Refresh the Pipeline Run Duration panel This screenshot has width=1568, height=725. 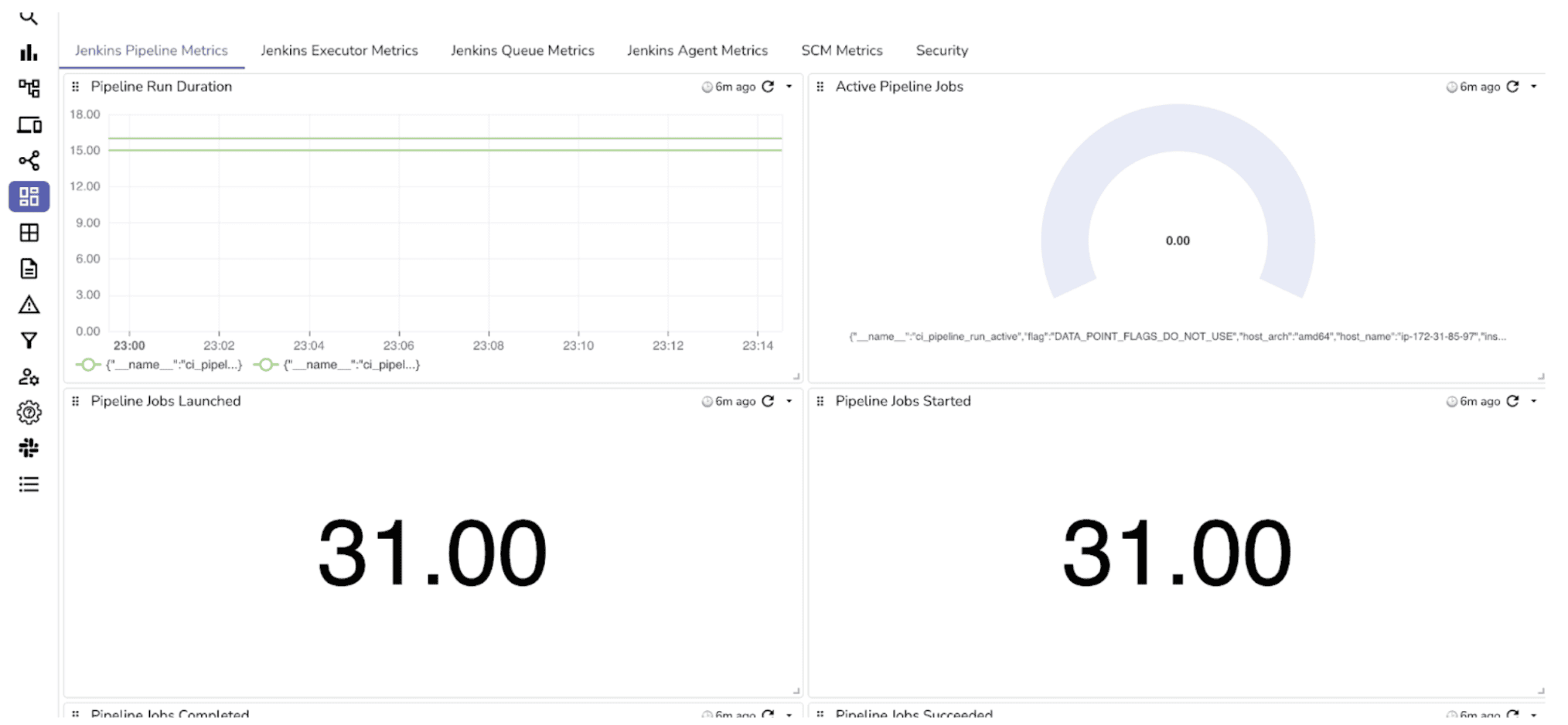[x=768, y=87]
